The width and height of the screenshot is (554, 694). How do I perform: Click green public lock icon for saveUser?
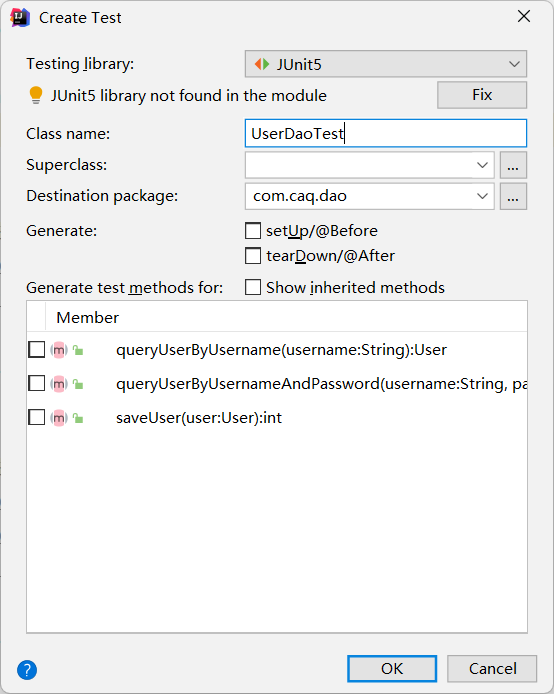pyautogui.click(x=78, y=418)
